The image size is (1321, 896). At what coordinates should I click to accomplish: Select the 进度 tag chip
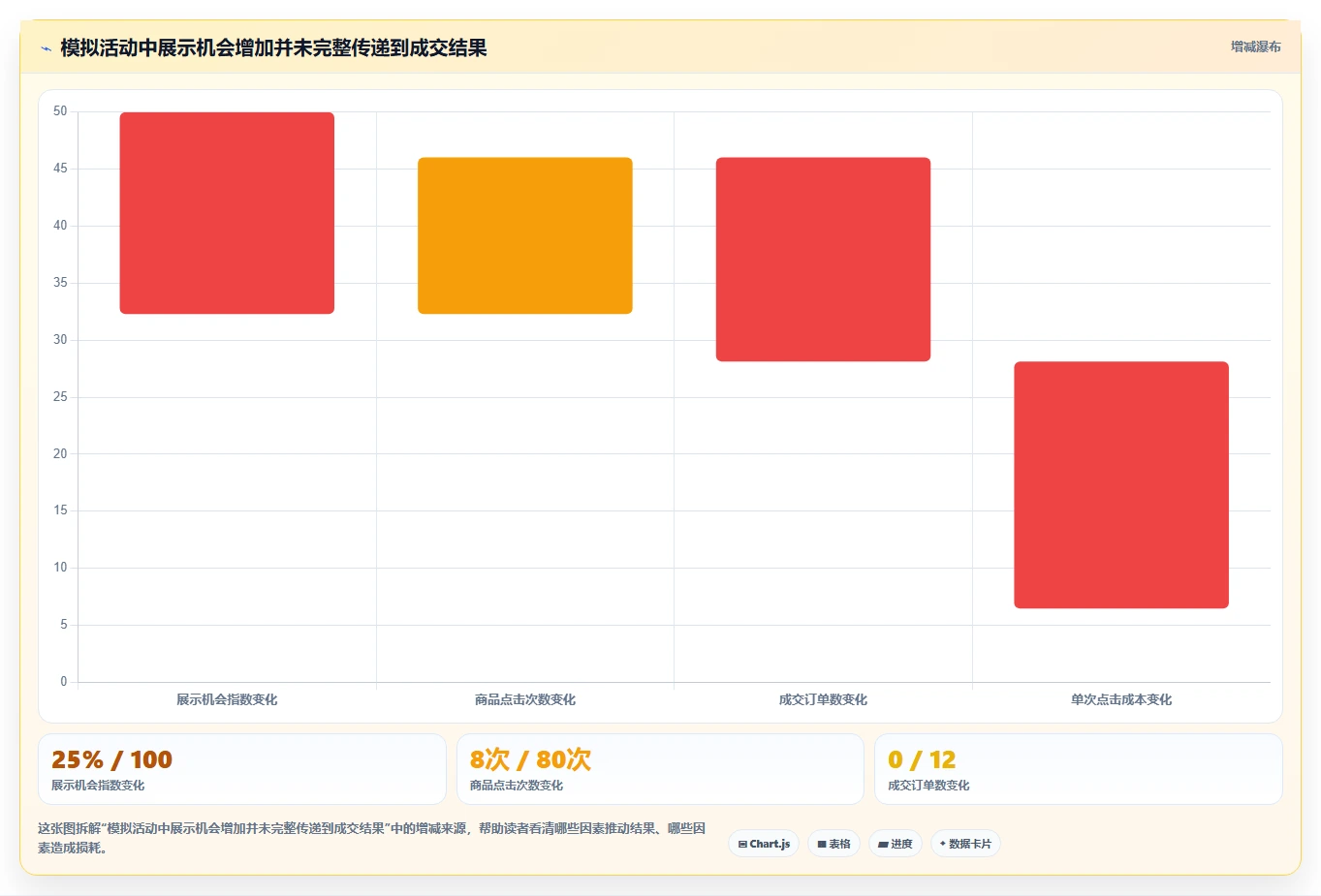(895, 844)
